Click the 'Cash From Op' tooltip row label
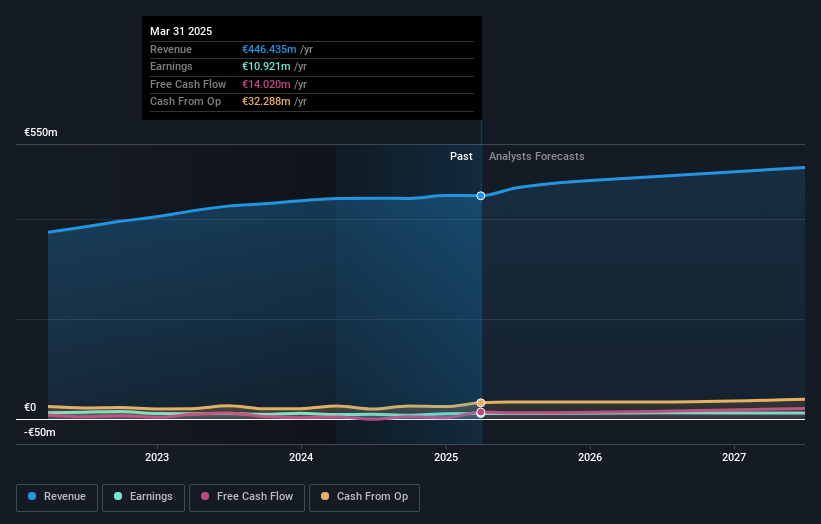The width and height of the screenshot is (821, 524). 185,102
